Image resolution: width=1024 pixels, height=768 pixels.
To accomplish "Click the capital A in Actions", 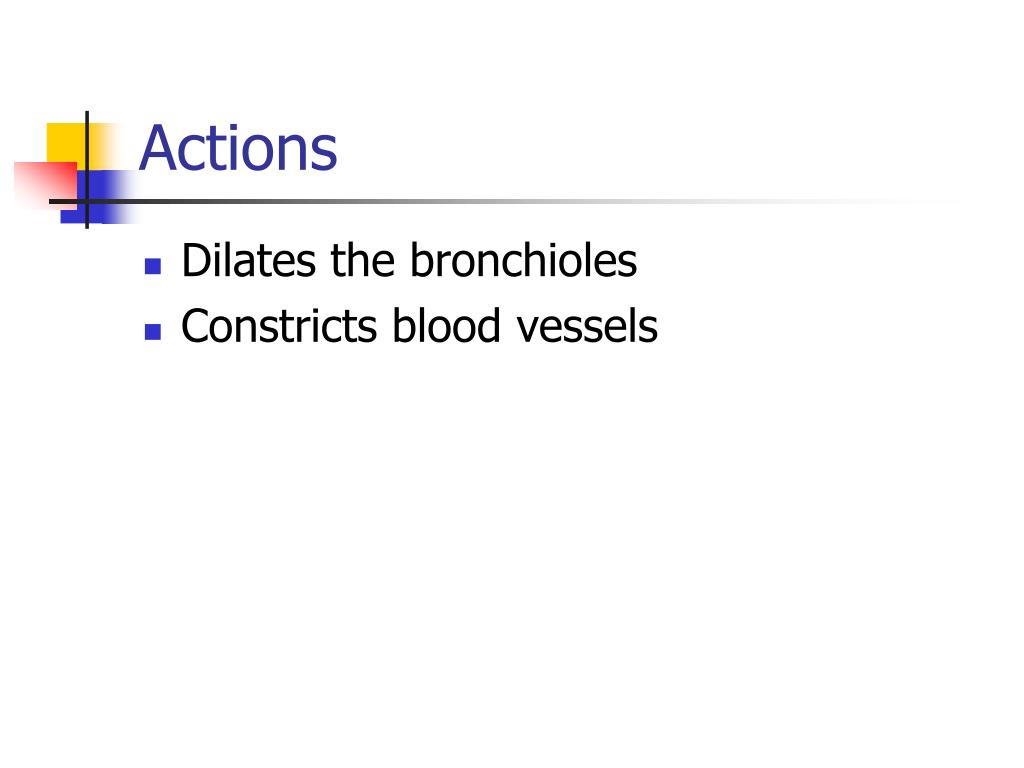I will pyautogui.click(x=159, y=149).
